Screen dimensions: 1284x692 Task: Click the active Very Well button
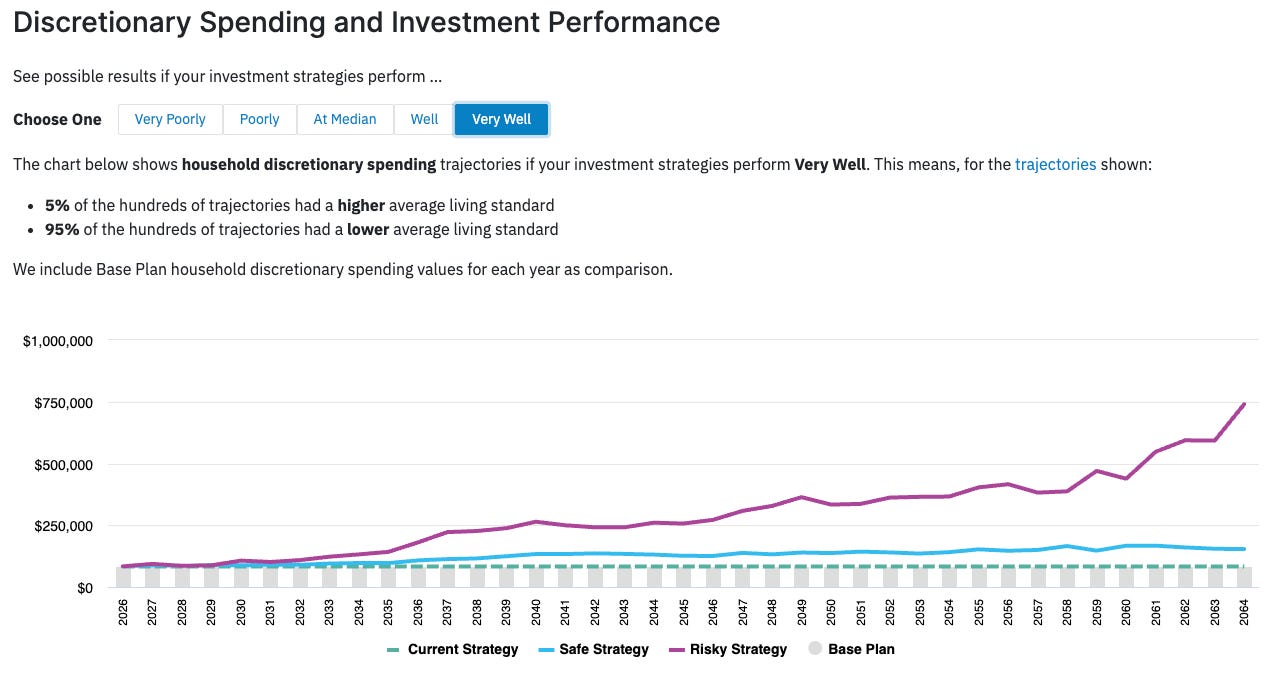[x=501, y=119]
